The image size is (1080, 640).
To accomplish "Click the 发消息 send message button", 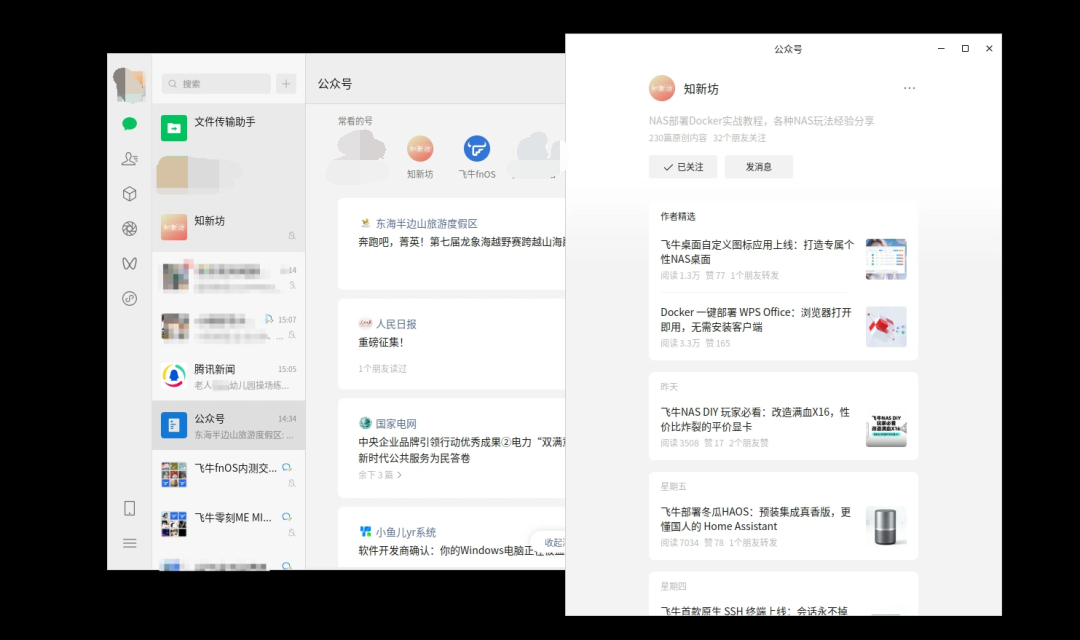I will [758, 167].
